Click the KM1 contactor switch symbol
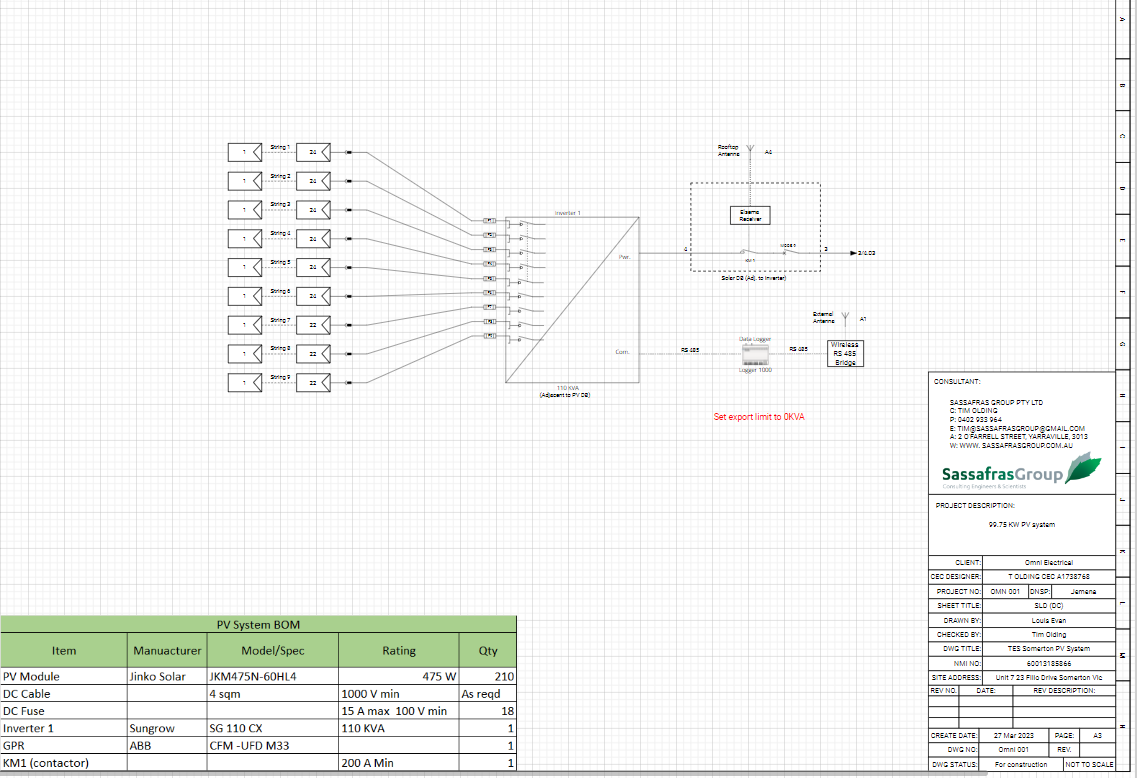Viewport: 1137px width, 778px height. tap(745, 253)
